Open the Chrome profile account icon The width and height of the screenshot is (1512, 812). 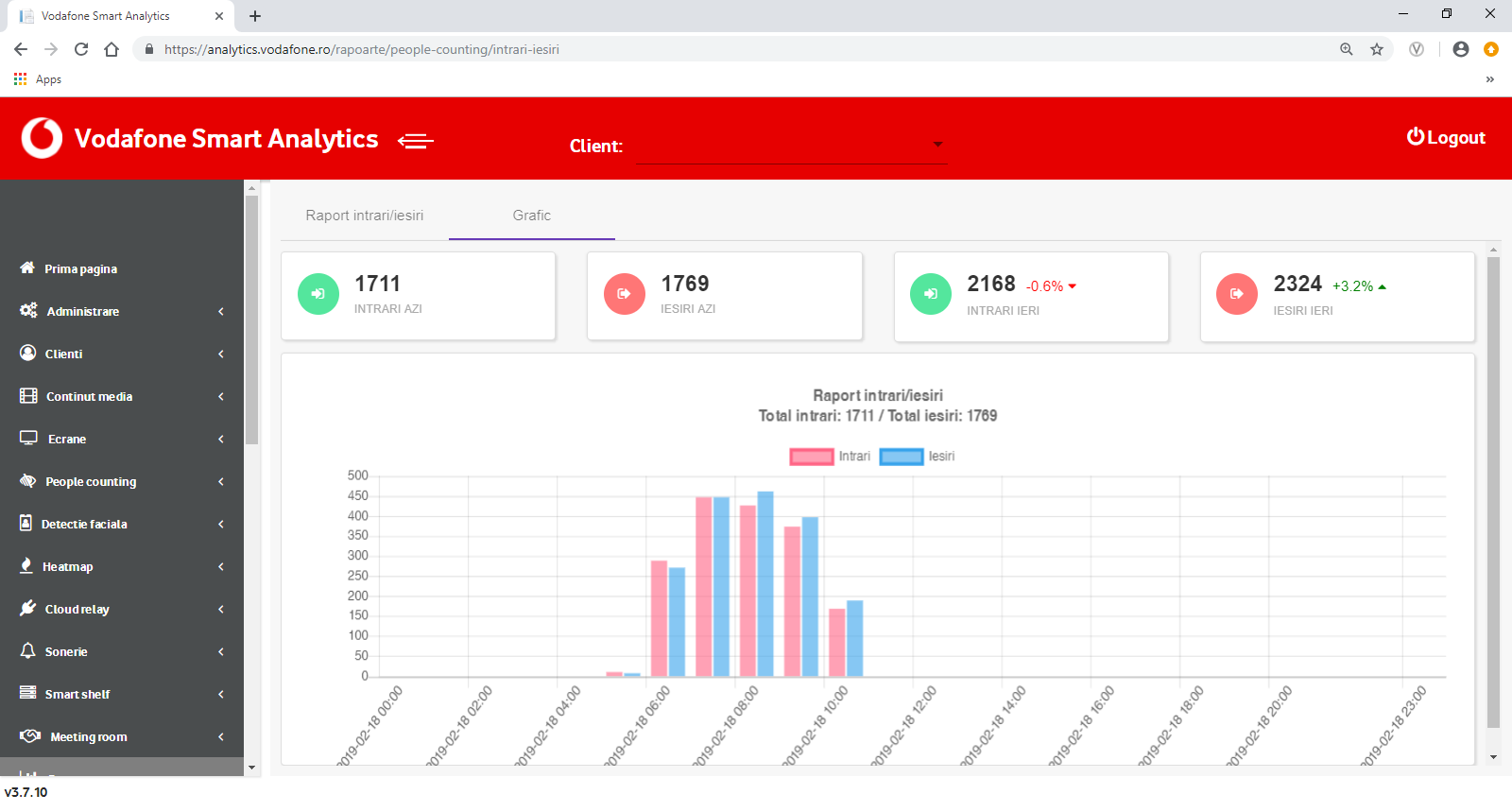pos(1461,49)
